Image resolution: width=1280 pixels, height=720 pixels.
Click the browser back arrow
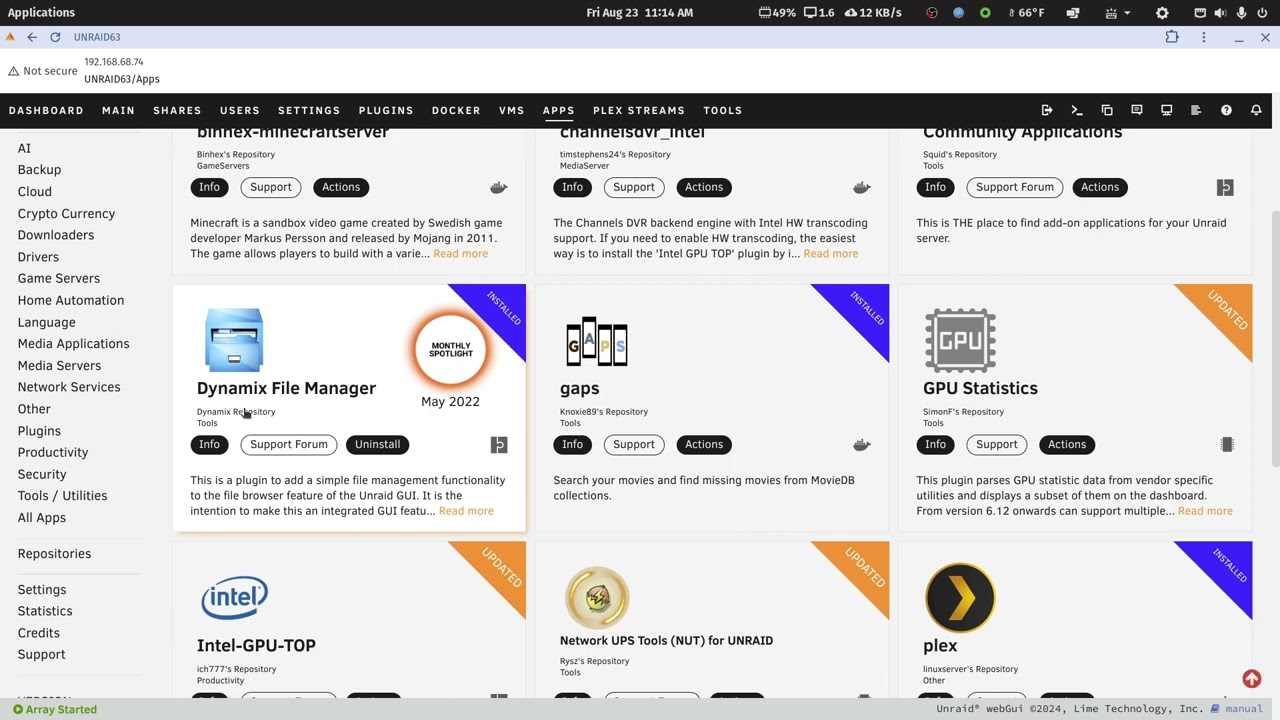[32, 37]
